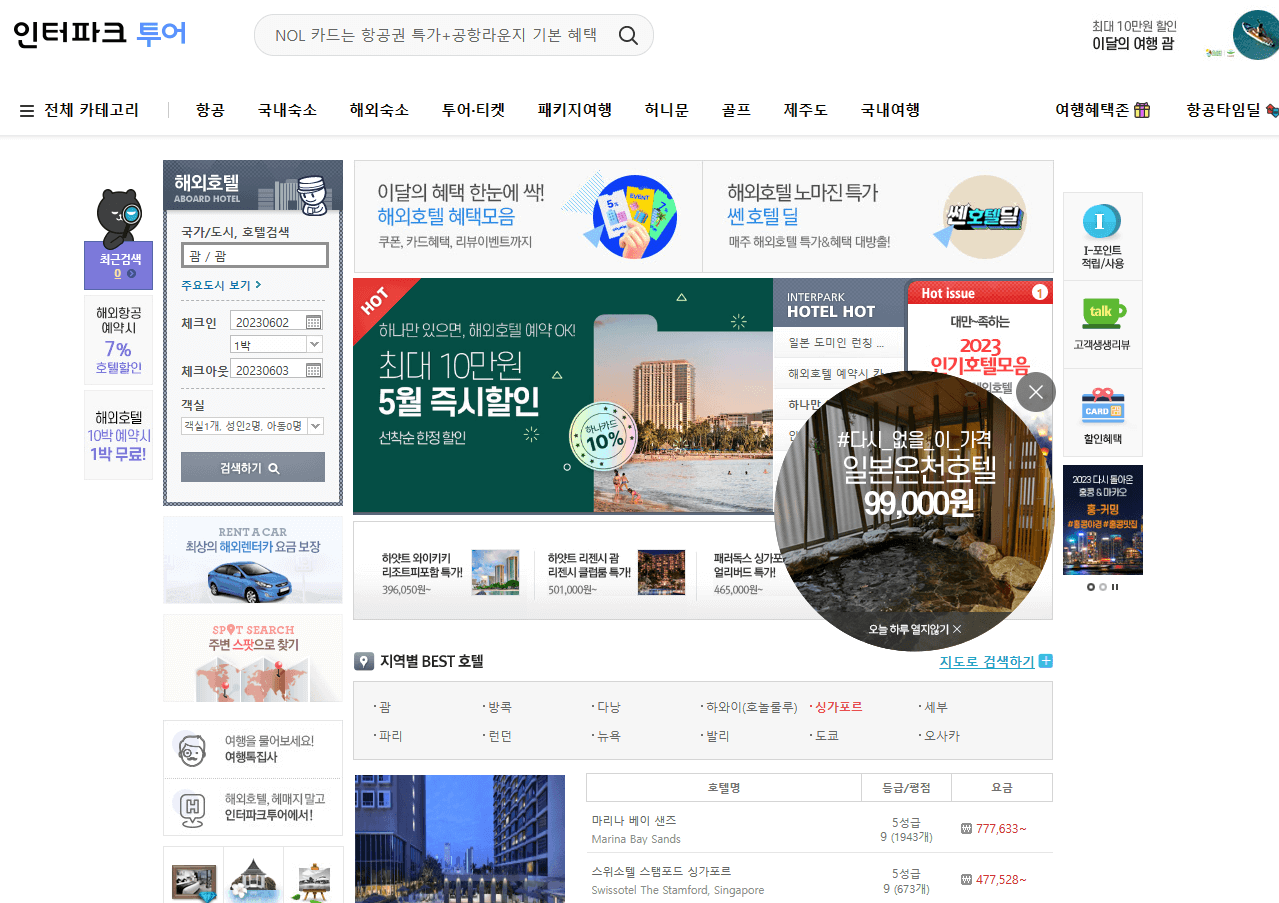Click the 최상의 해외렌터카 요금 보장 banner
Image resolution: width=1279 pixels, height=903 pixels.
[x=253, y=560]
